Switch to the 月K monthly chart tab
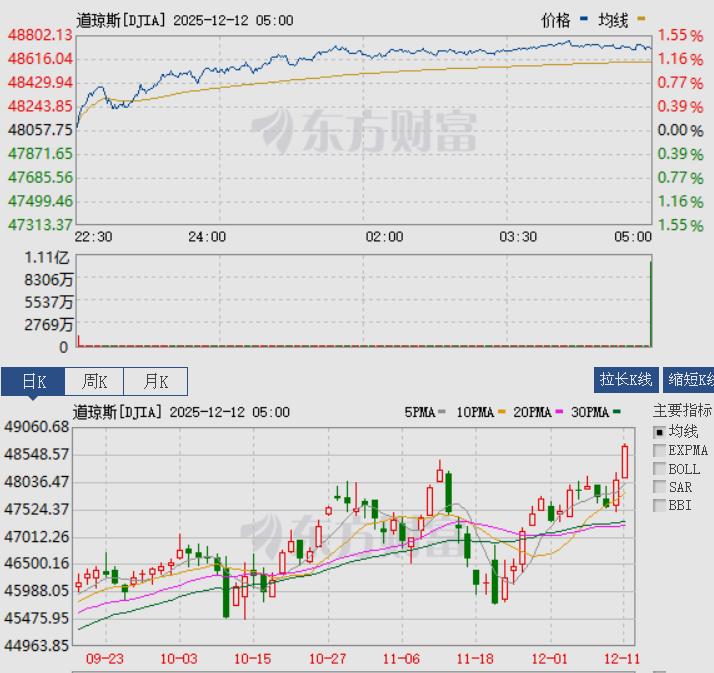 click(156, 381)
